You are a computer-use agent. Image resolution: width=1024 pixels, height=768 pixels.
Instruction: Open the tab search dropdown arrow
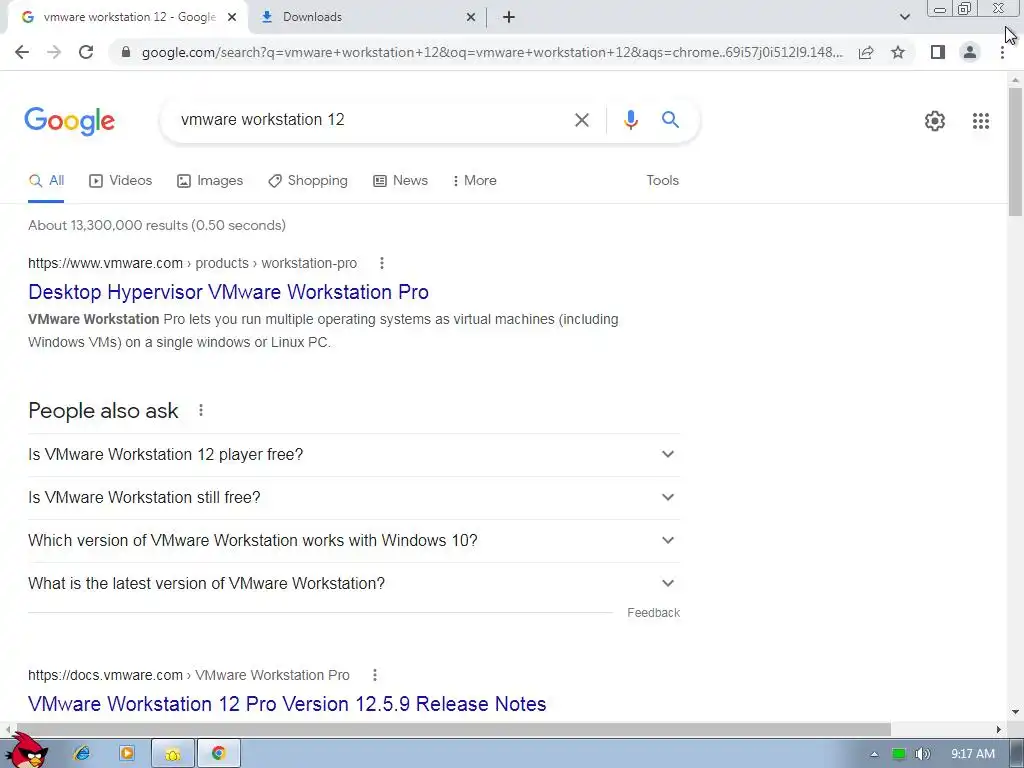click(904, 17)
